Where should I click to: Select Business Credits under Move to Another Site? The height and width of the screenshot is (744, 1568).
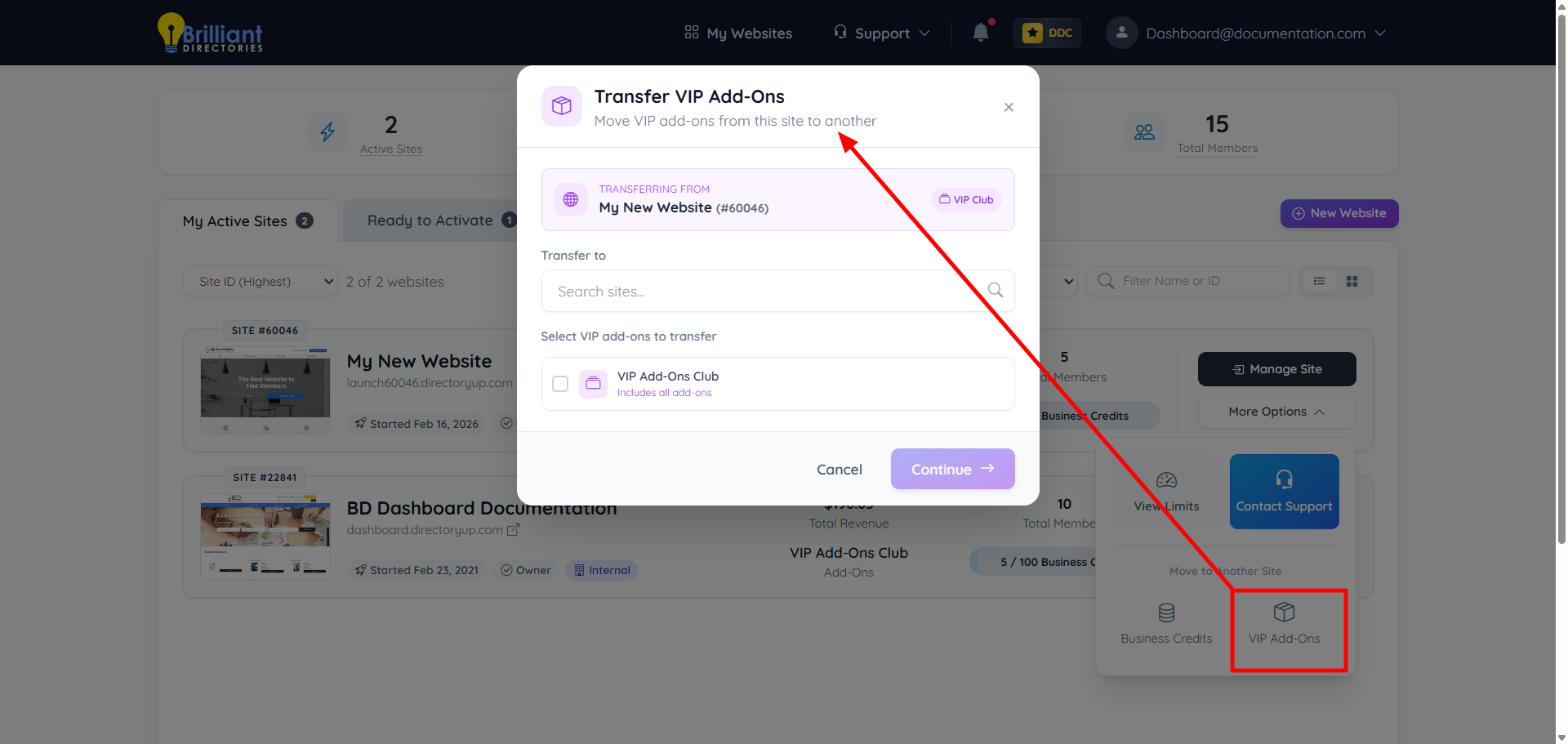click(x=1166, y=625)
